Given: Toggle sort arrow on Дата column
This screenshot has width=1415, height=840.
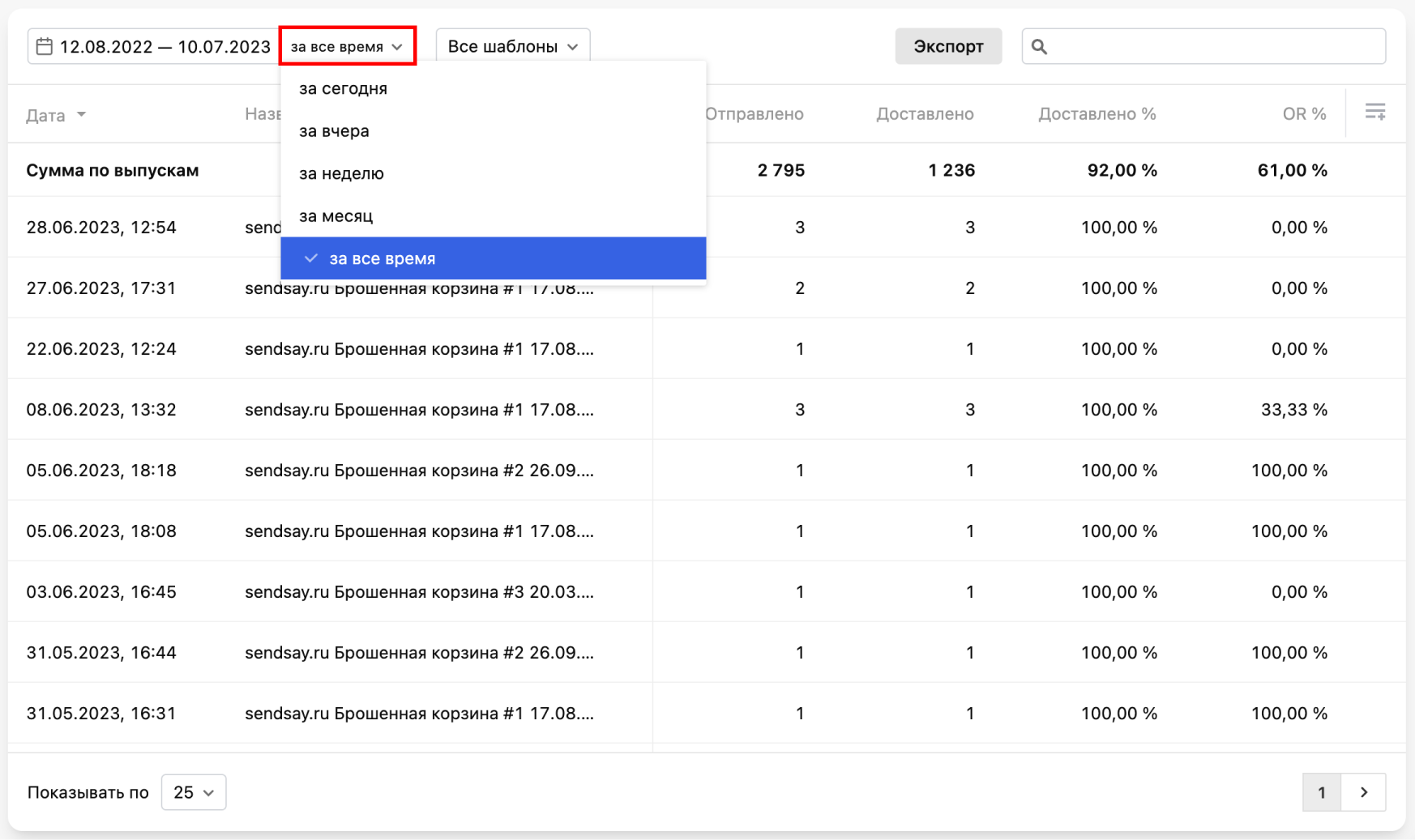Looking at the screenshot, I should pyautogui.click(x=81, y=115).
